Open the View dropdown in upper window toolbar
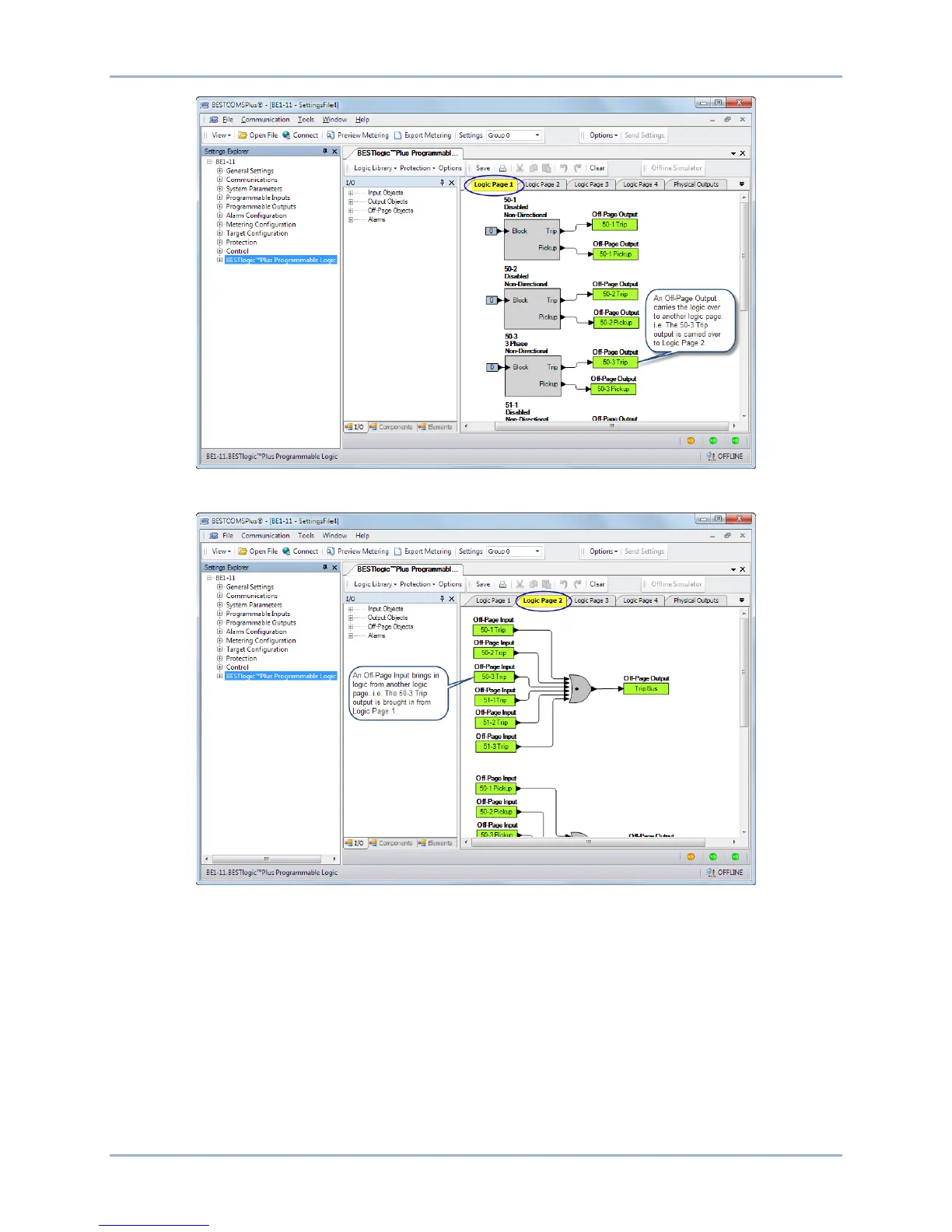The width and height of the screenshot is (952, 1232). coord(222,135)
